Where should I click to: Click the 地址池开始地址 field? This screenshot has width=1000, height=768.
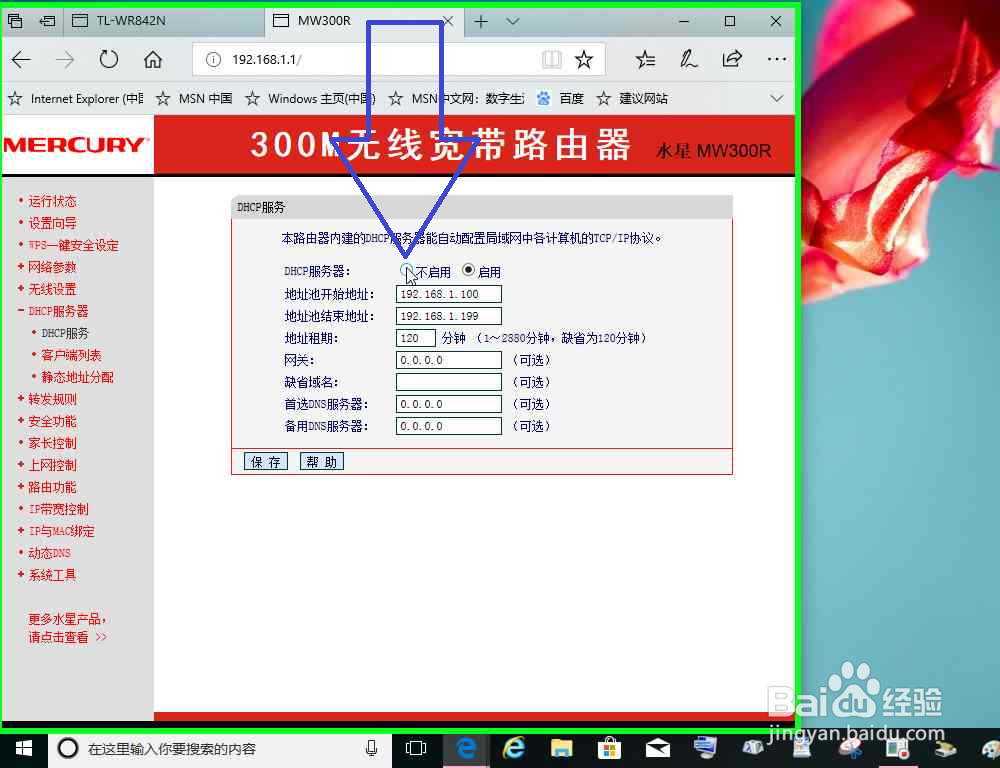click(x=449, y=294)
